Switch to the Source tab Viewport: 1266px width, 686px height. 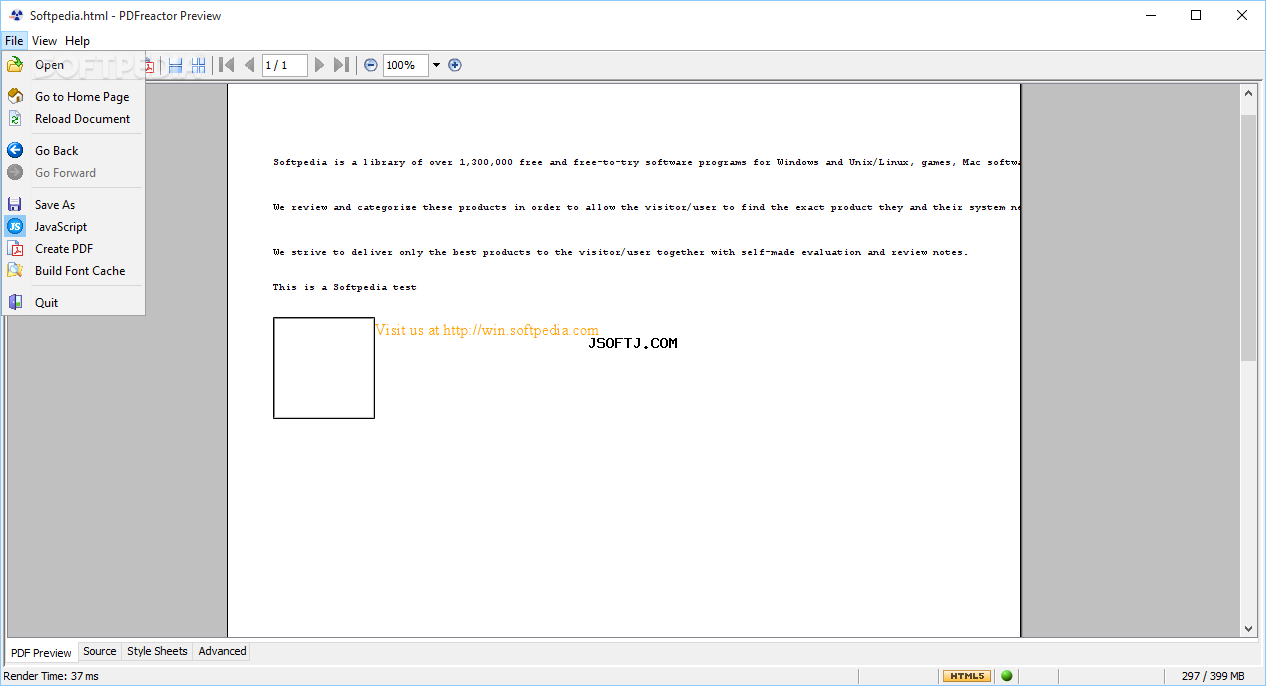pyautogui.click(x=100, y=651)
